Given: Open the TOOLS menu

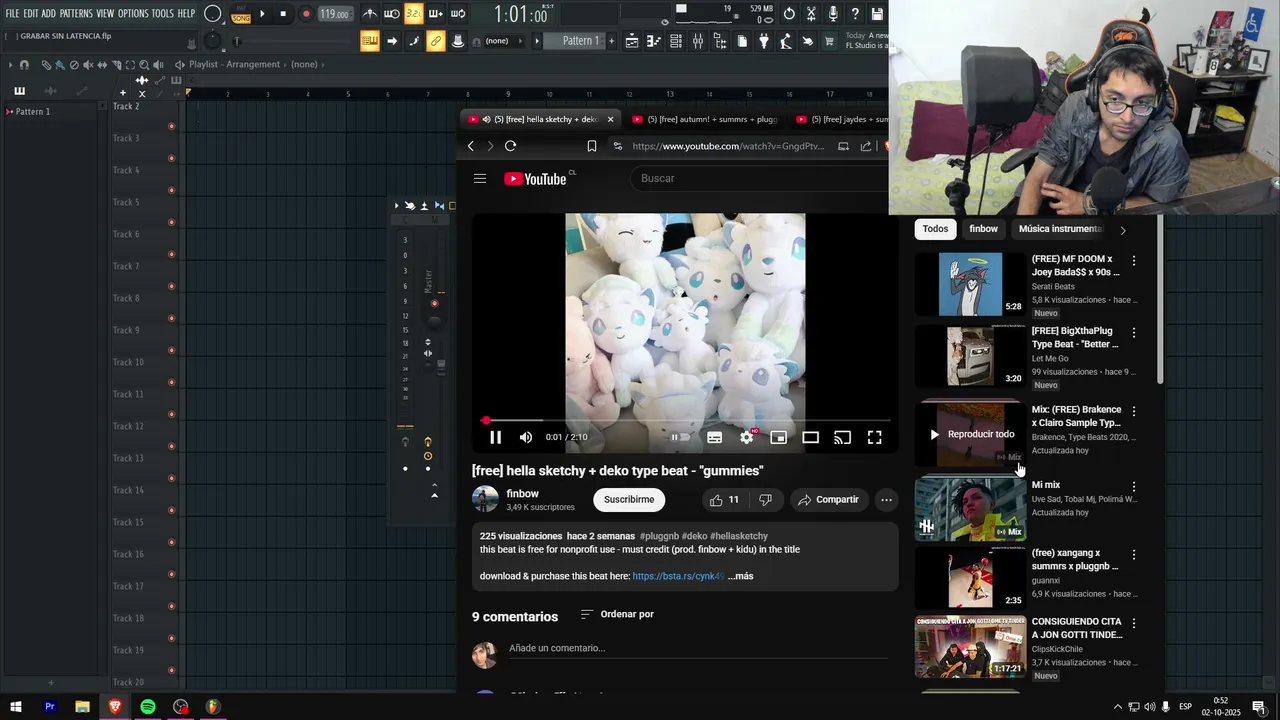Looking at the screenshot, I should [163, 14].
